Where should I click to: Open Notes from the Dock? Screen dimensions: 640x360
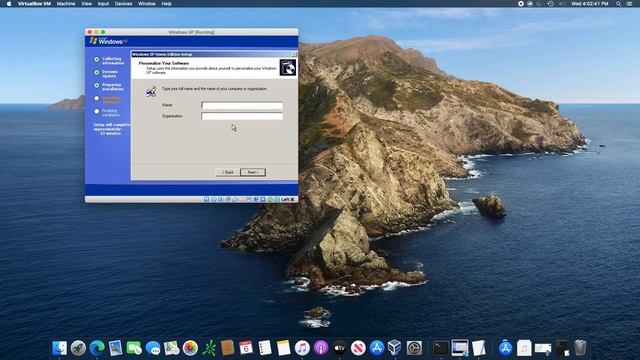(283, 348)
